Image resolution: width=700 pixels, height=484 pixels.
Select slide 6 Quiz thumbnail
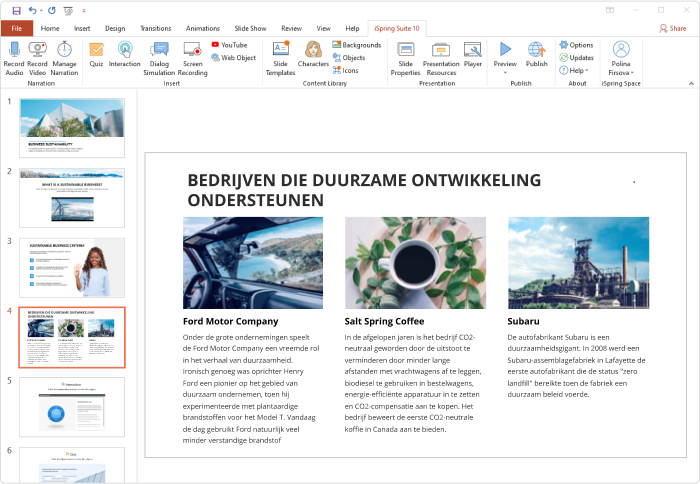point(72,465)
